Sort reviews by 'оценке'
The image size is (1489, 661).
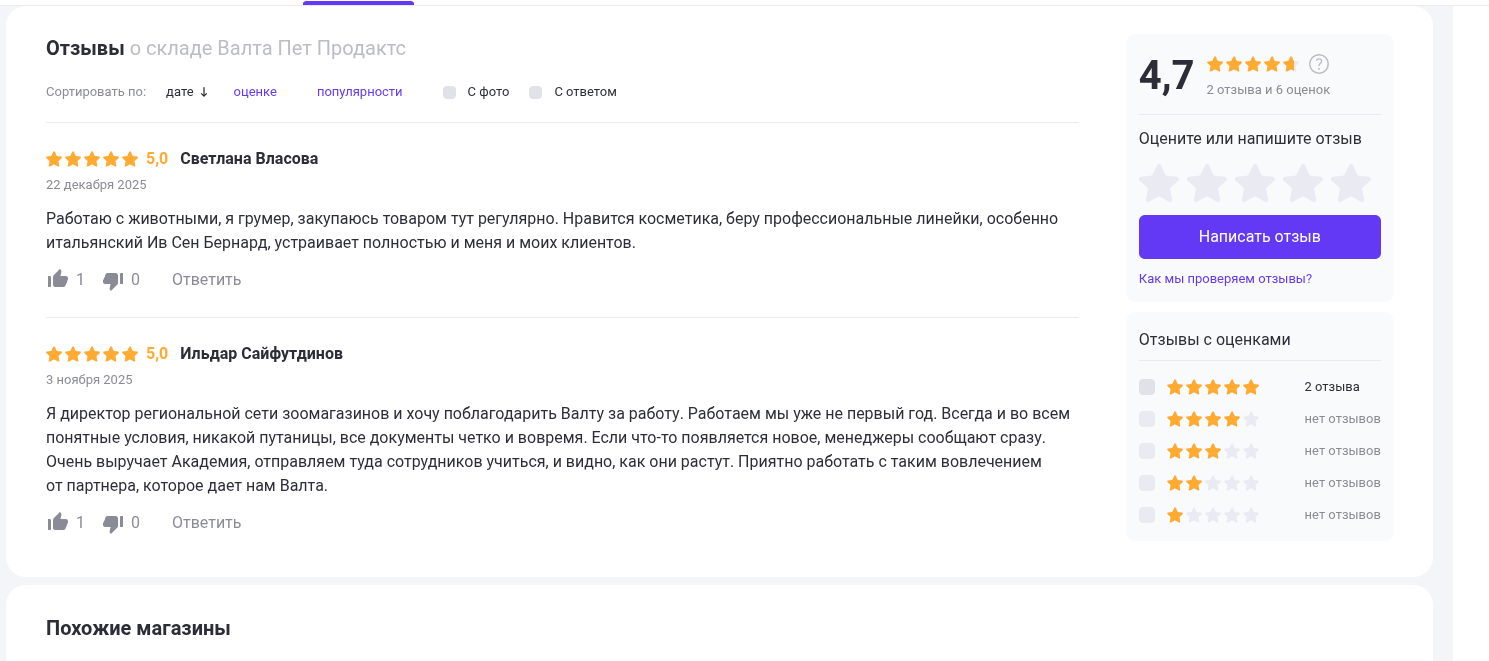click(255, 92)
